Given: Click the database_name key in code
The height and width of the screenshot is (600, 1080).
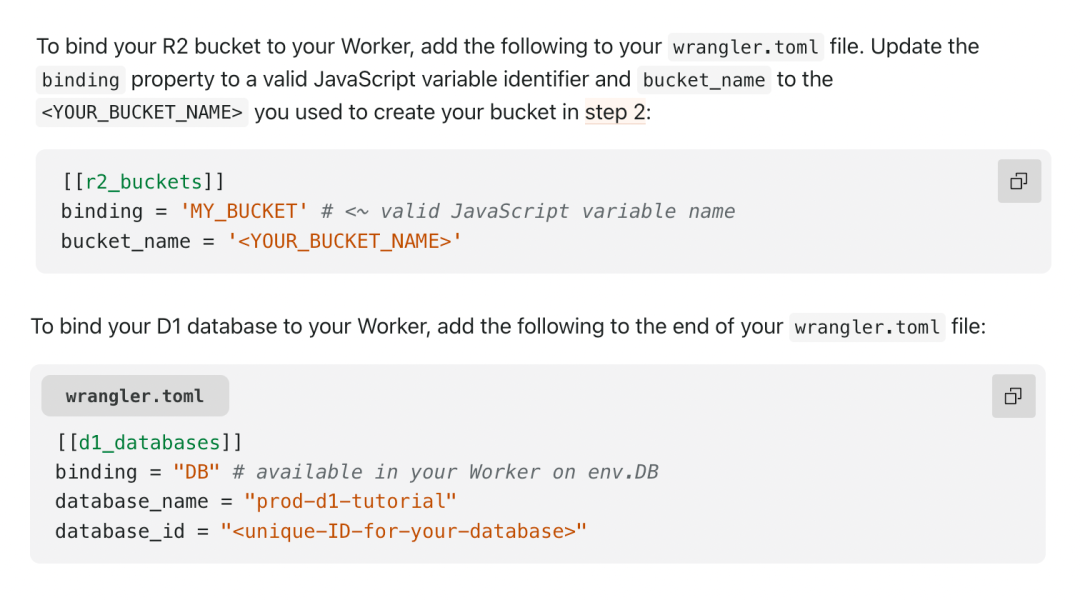Looking at the screenshot, I should tap(133, 502).
